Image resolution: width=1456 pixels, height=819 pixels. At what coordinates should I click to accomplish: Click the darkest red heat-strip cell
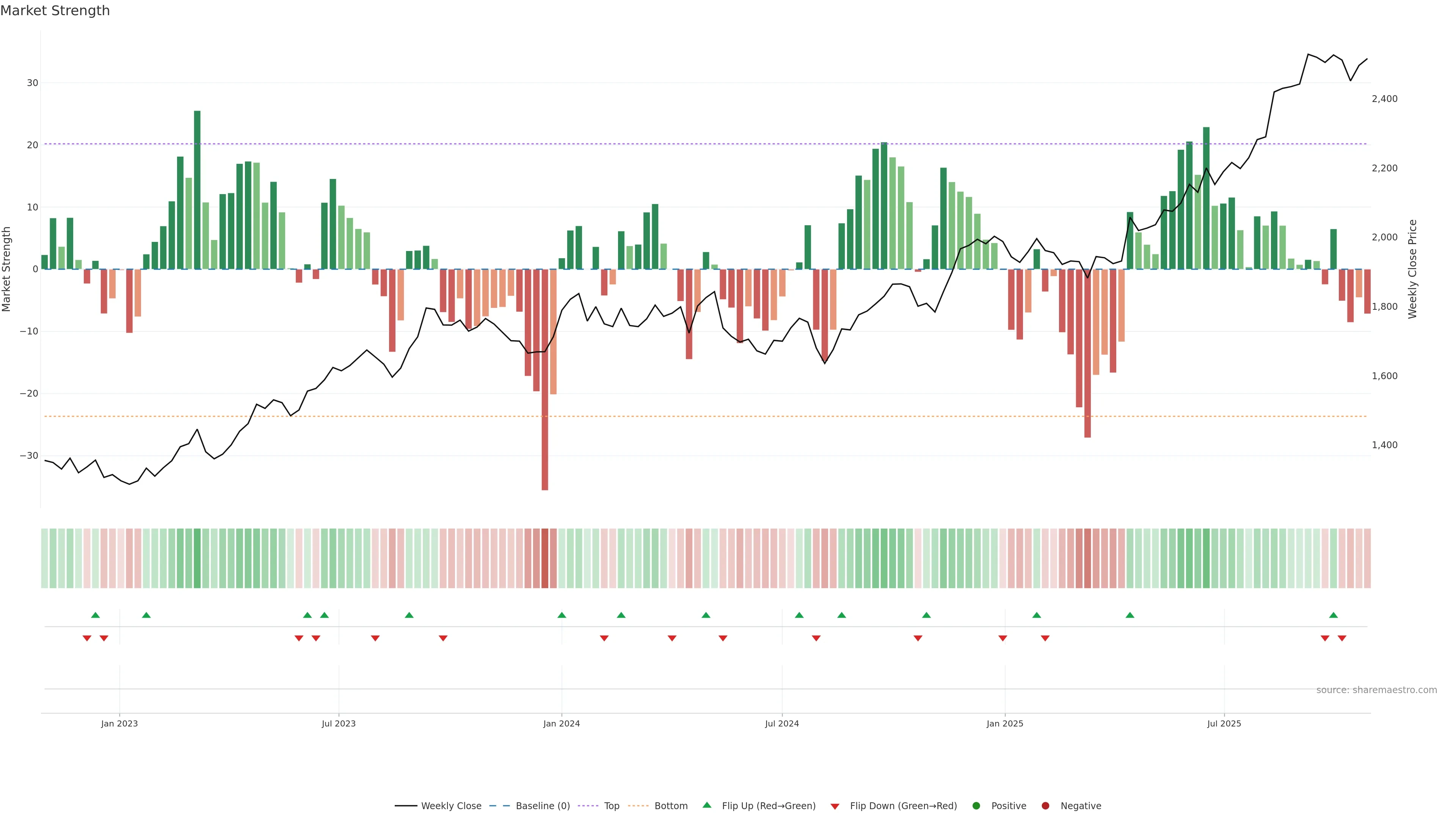pyautogui.click(x=545, y=558)
